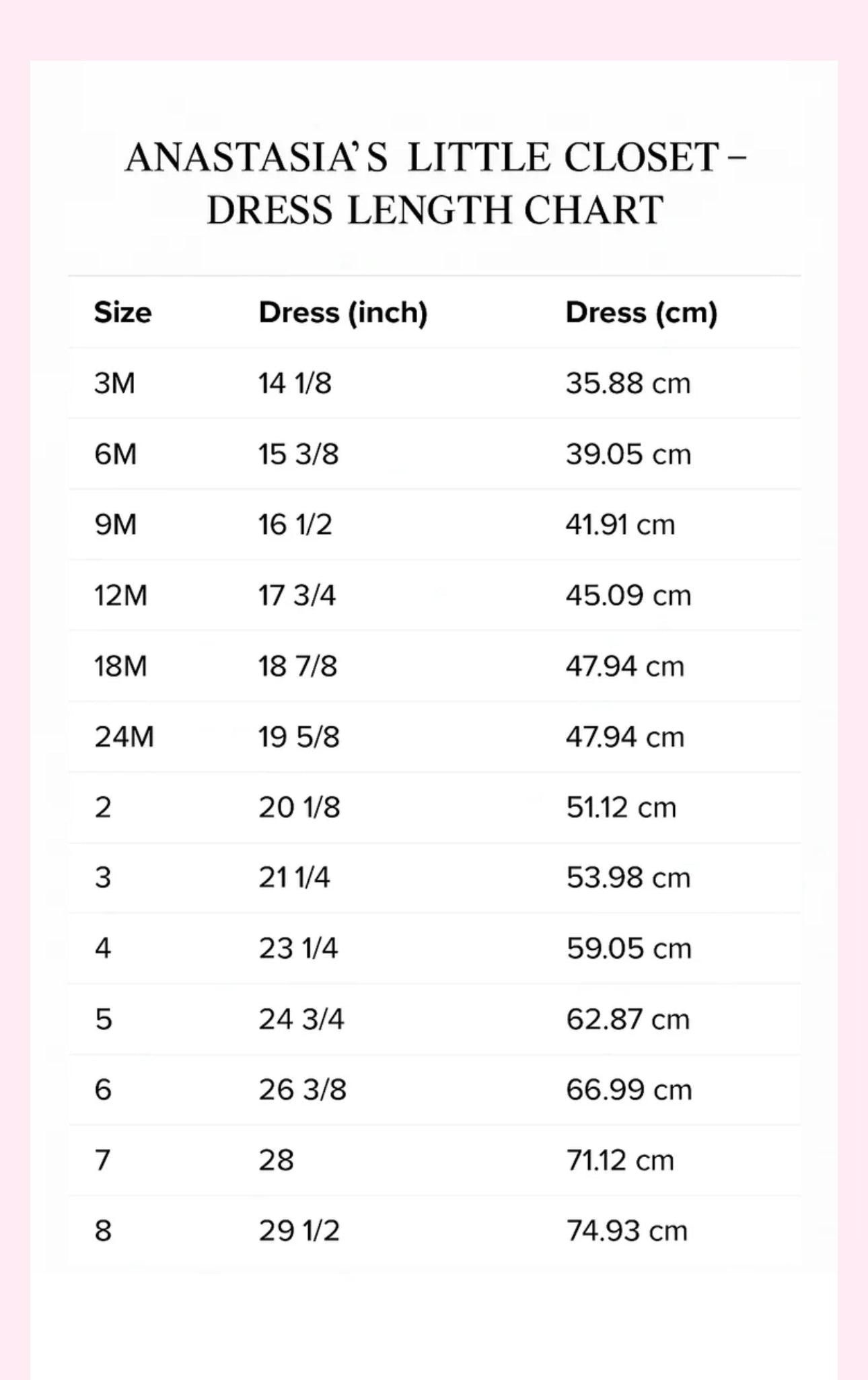Viewport: 868px width, 1380px height.
Task: Click the 6M size label
Action: (x=115, y=454)
